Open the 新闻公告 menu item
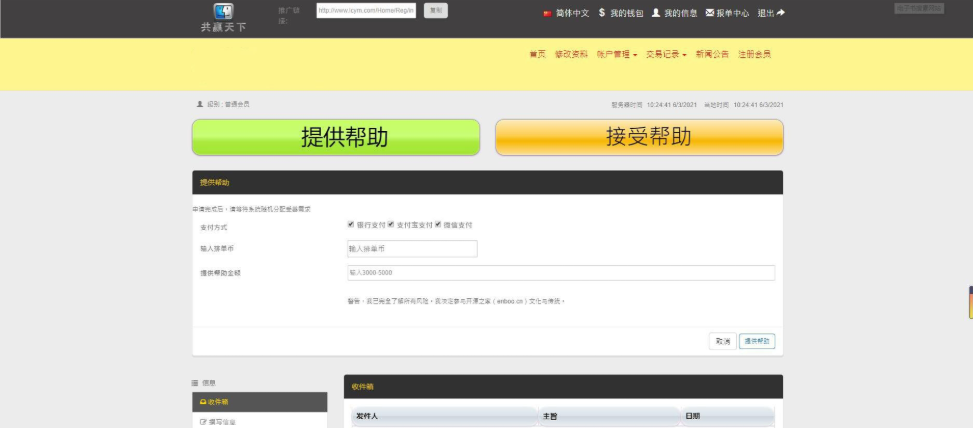The image size is (973, 428). pyautogui.click(x=712, y=54)
